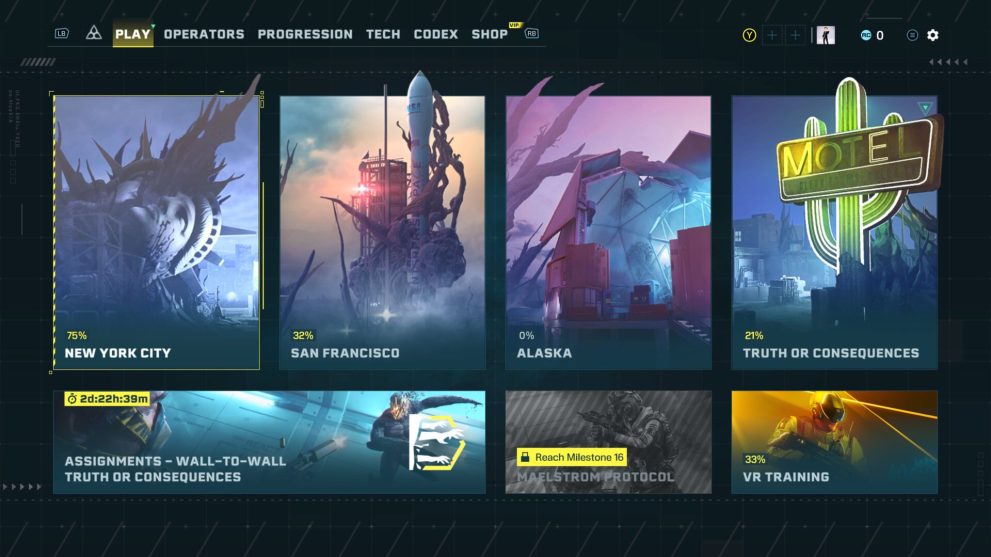Image resolution: width=991 pixels, height=557 pixels.
Task: Click the RB bumper icon
Action: point(532,34)
